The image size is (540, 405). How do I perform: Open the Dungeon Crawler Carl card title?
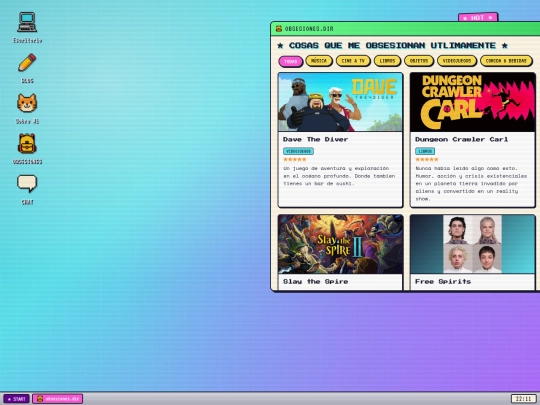click(461, 139)
